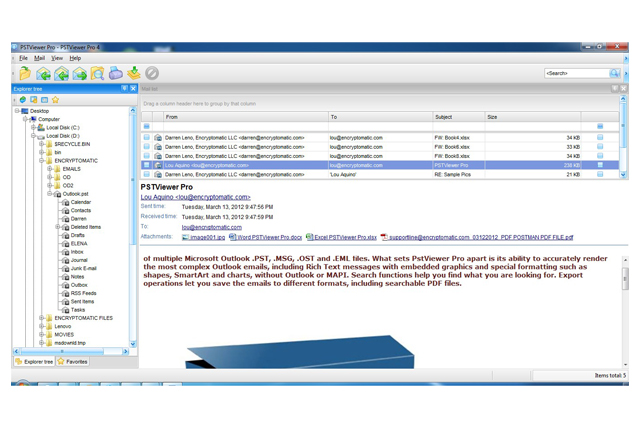Click the Local Disk (C:) drive icon
The height and width of the screenshot is (426, 640).
41,128
